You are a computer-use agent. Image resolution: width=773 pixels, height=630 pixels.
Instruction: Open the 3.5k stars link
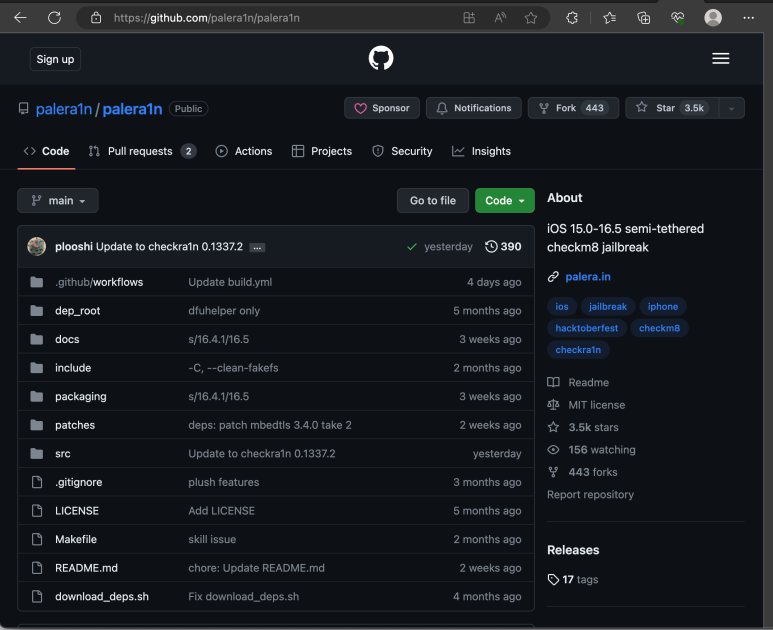(583, 427)
